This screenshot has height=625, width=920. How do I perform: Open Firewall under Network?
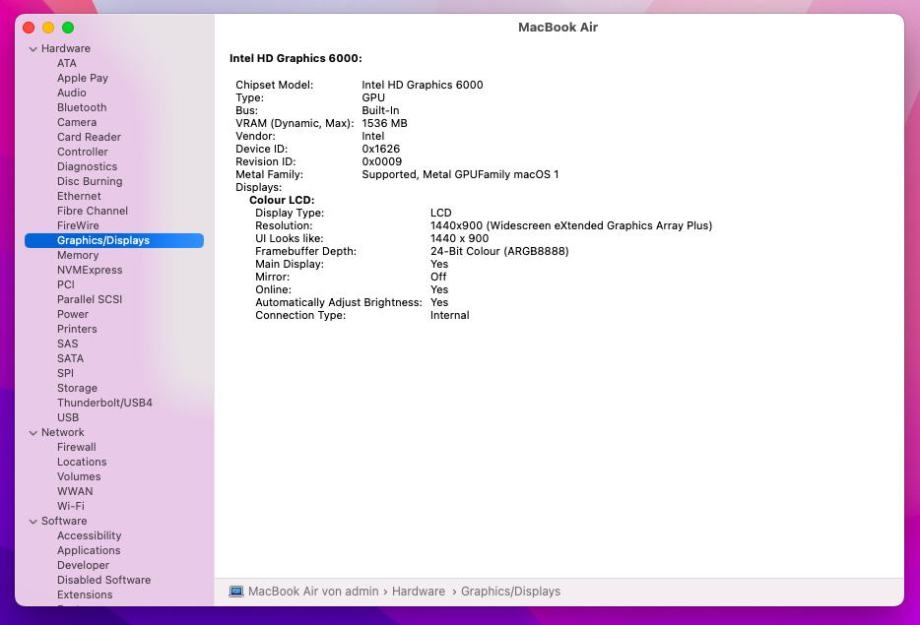(77, 447)
